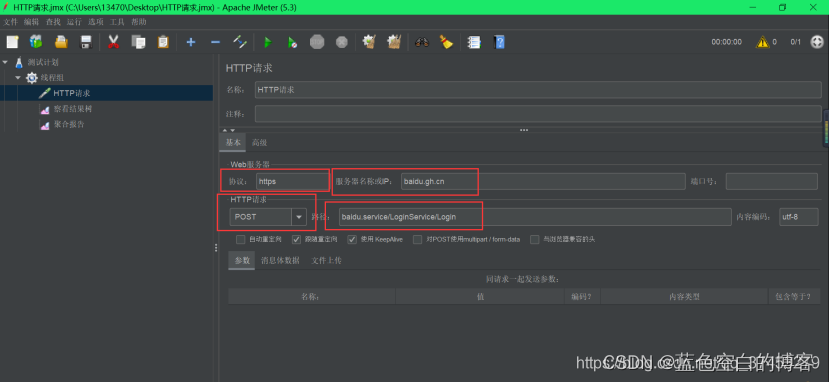This screenshot has width=830, height=382.
Task: Toggle 自动重定向 checkbox
Action: click(240, 239)
